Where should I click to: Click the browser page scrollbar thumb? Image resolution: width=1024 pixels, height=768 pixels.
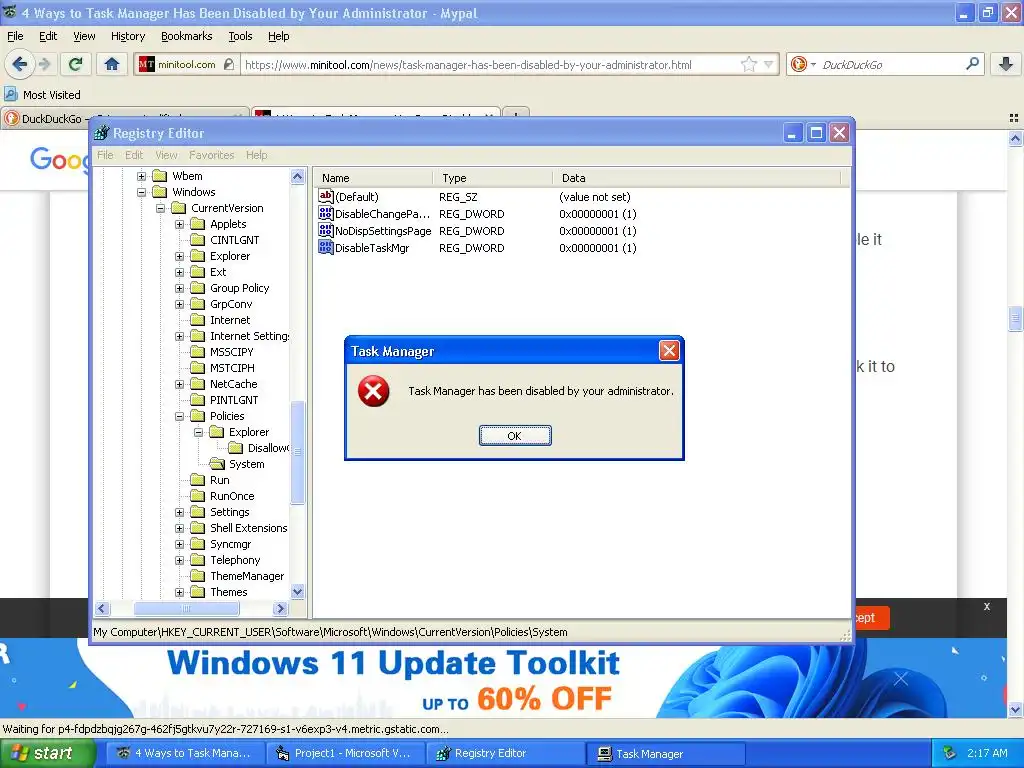pos(1015,319)
